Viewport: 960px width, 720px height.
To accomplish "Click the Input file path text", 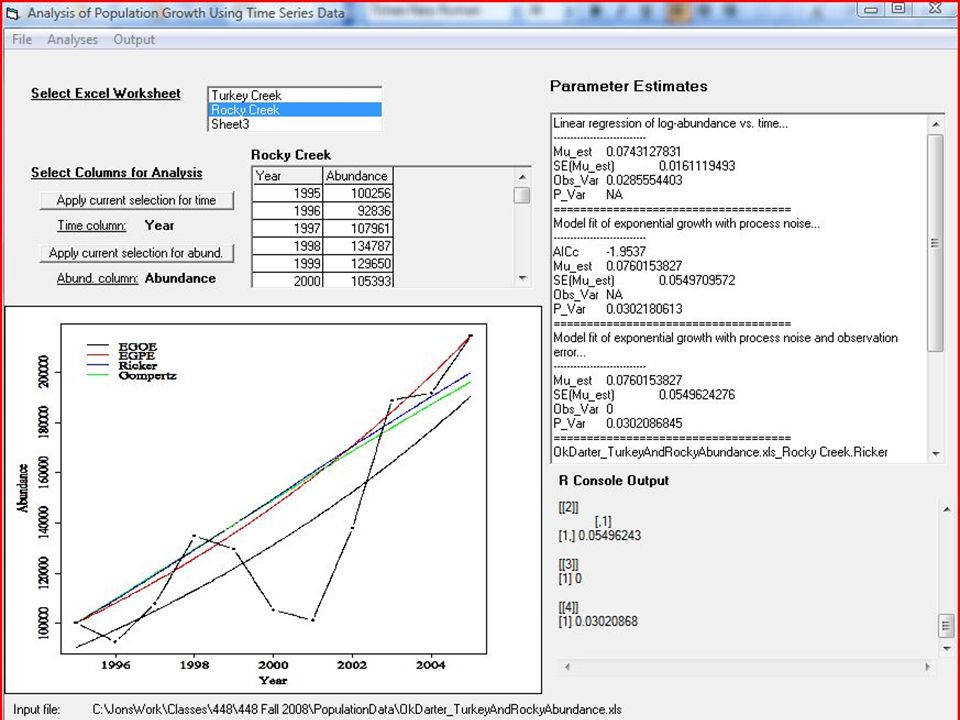I will tap(357, 710).
